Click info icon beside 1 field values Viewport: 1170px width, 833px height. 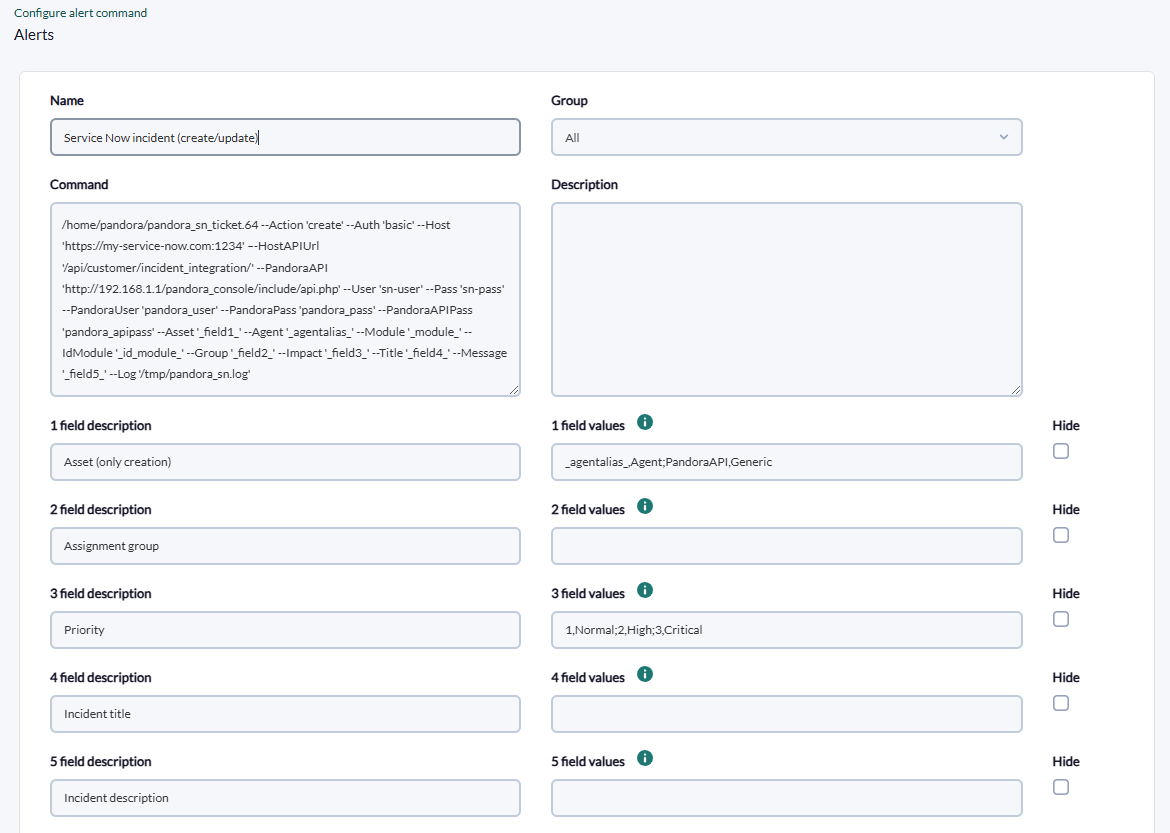coord(645,422)
